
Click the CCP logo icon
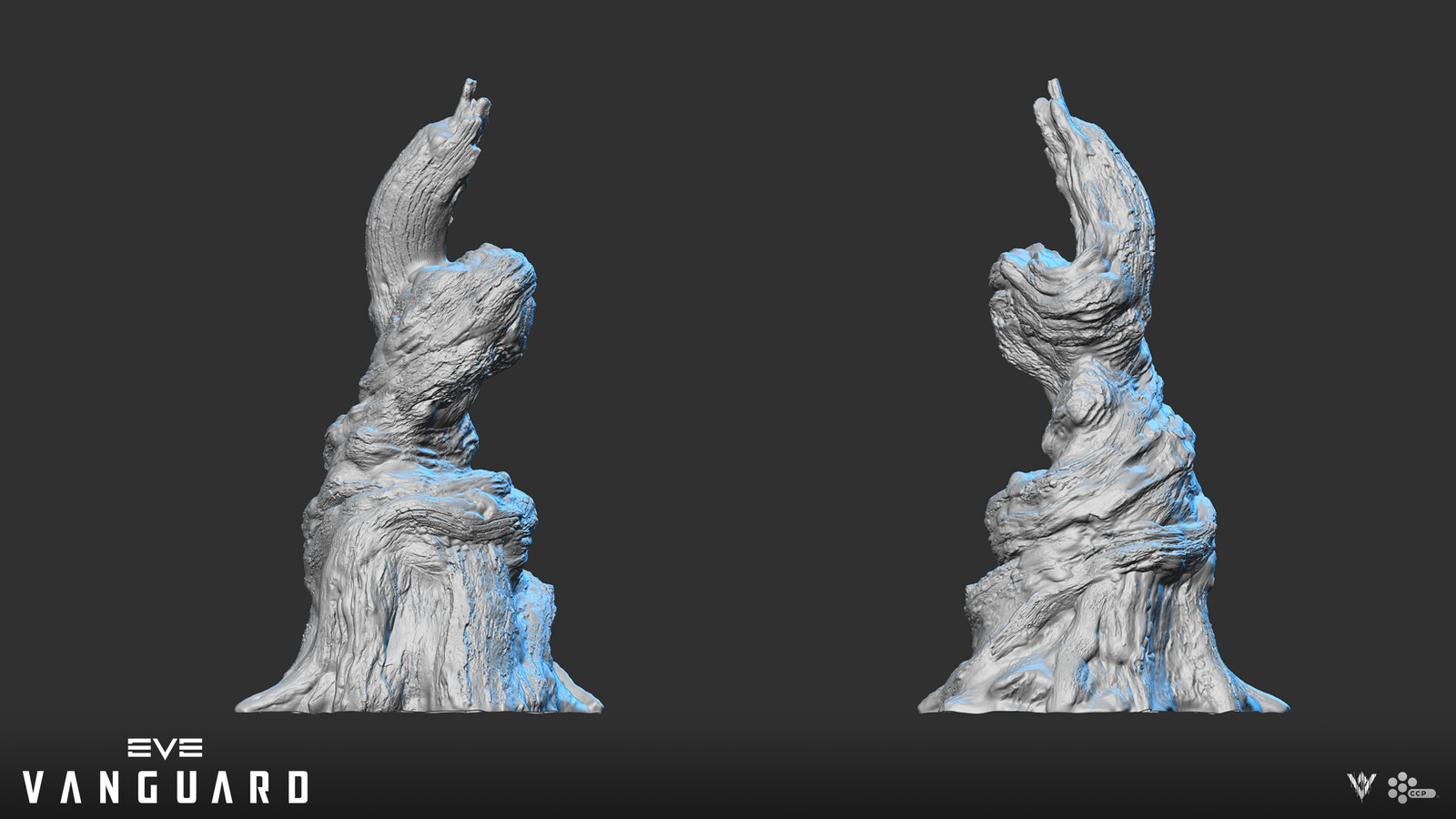click(x=1412, y=788)
